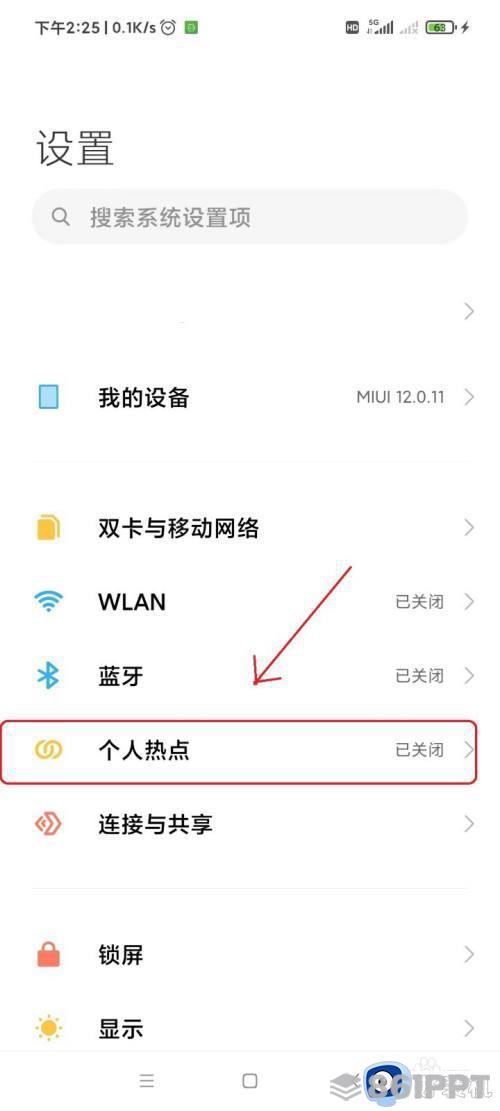Open the account row chevron above My Device
The height and width of the screenshot is (1111, 500).
pyautogui.click(x=469, y=311)
